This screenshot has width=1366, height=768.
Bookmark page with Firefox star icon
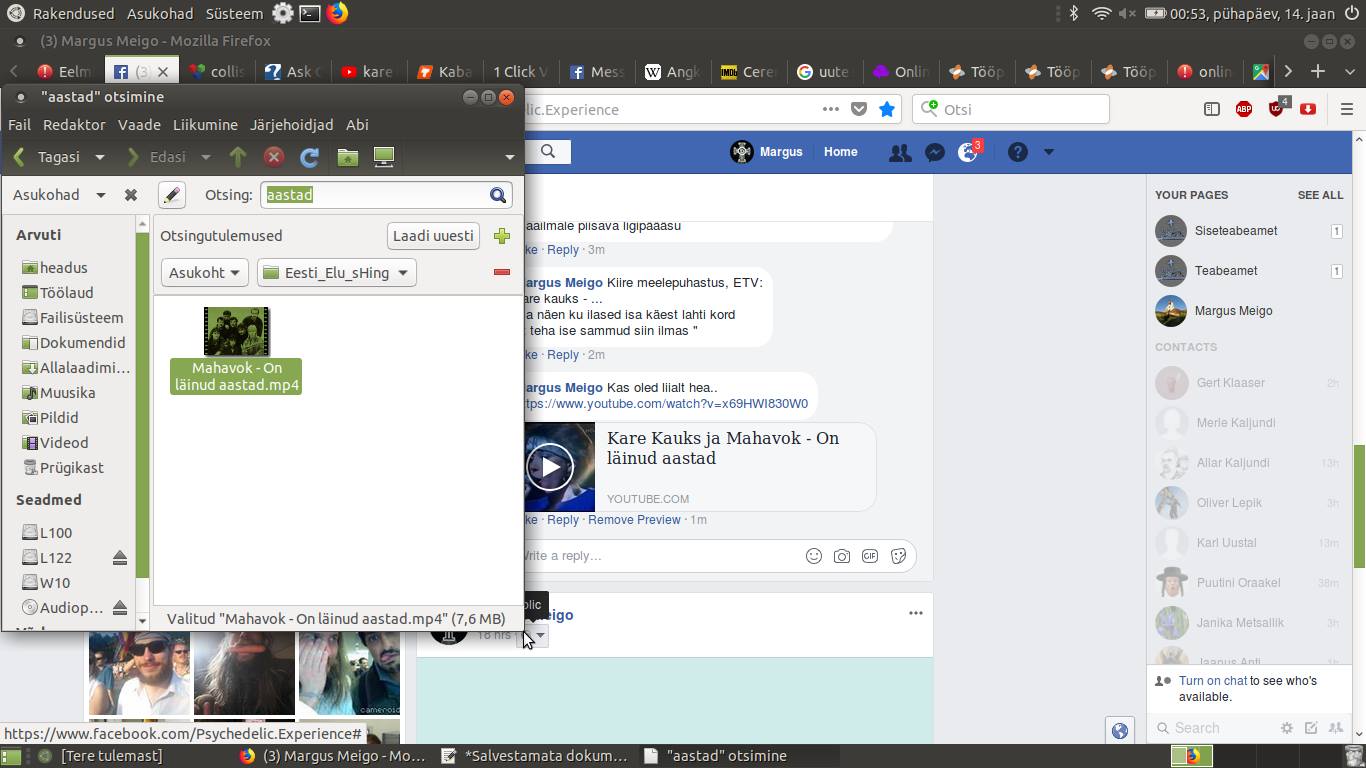click(886, 109)
